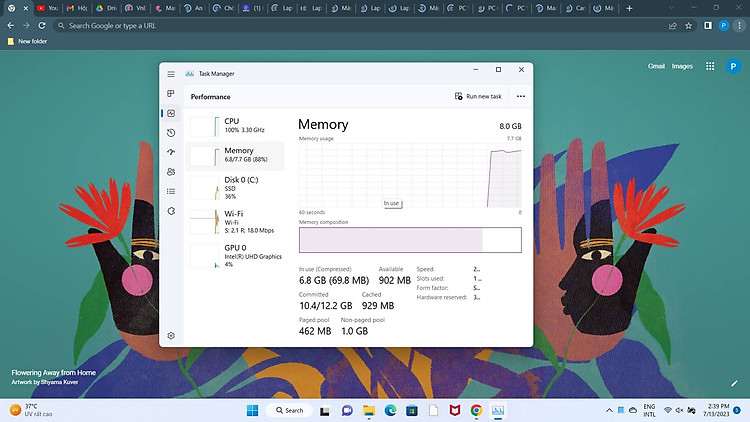Open Google account avatar on page
Image resolution: width=750 pixels, height=422 pixels.
tap(733, 66)
